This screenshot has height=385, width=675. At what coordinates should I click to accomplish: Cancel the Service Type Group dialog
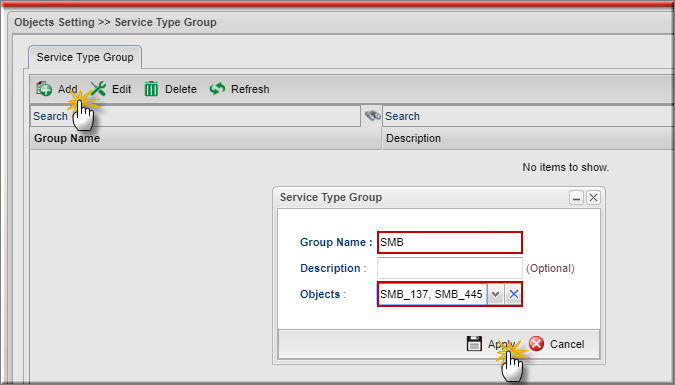[x=557, y=344]
